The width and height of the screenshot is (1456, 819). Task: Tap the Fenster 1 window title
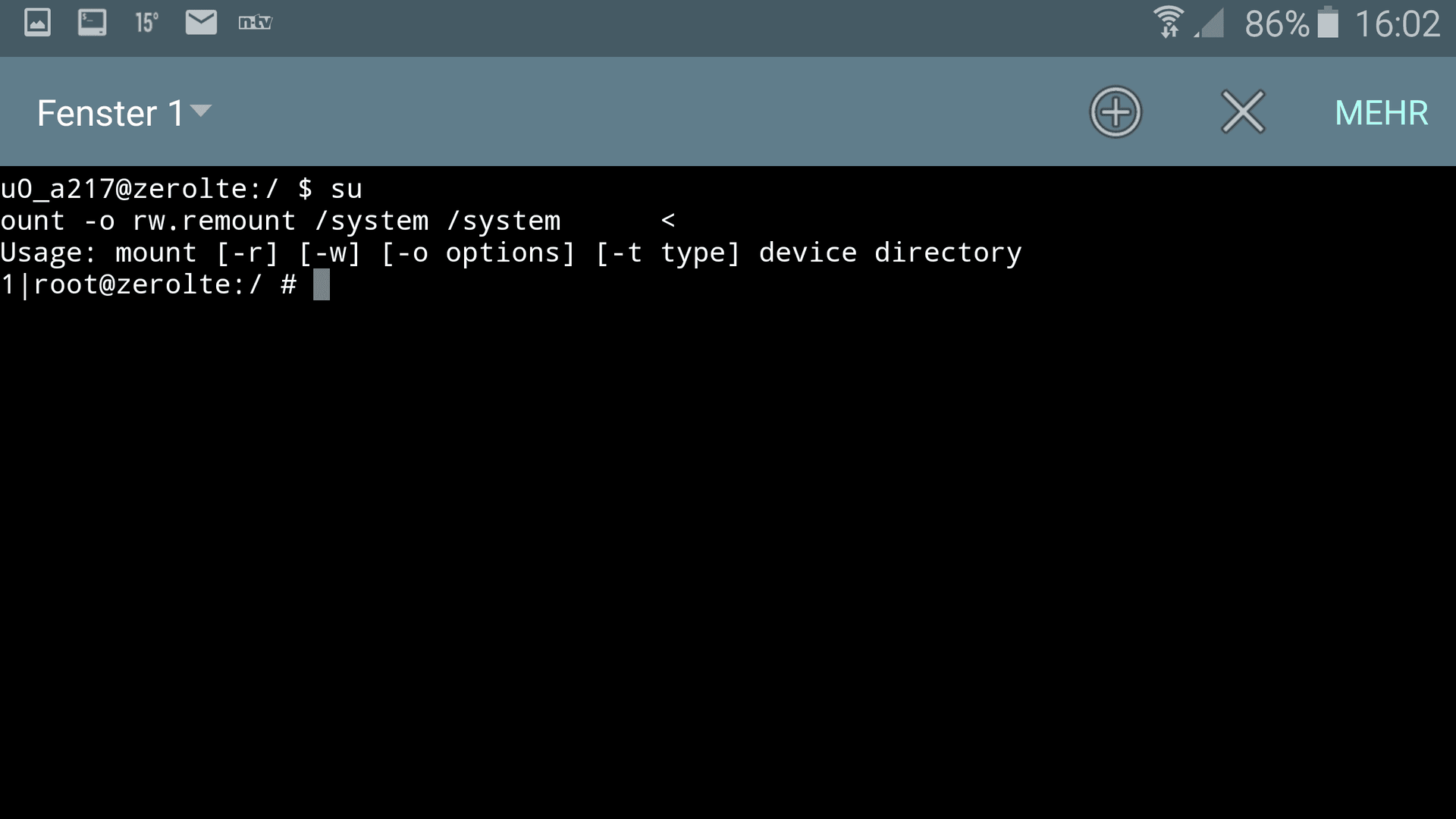pos(110,113)
